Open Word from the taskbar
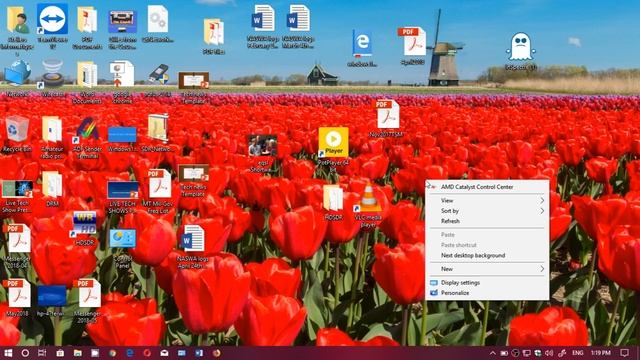Image resolution: width=640 pixels, height=360 pixels. tap(199, 353)
